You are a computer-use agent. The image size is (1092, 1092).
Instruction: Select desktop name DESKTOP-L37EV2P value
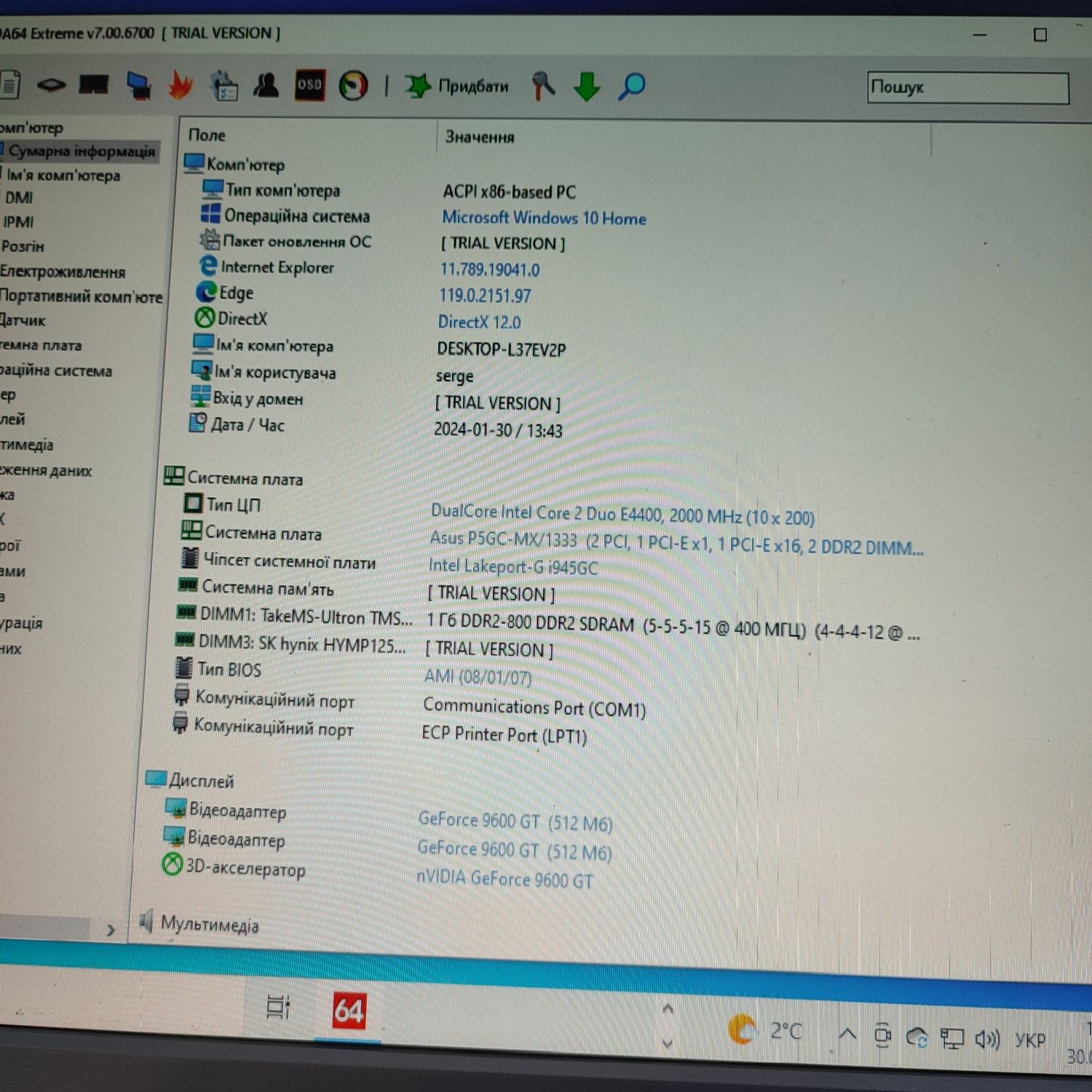click(x=501, y=349)
